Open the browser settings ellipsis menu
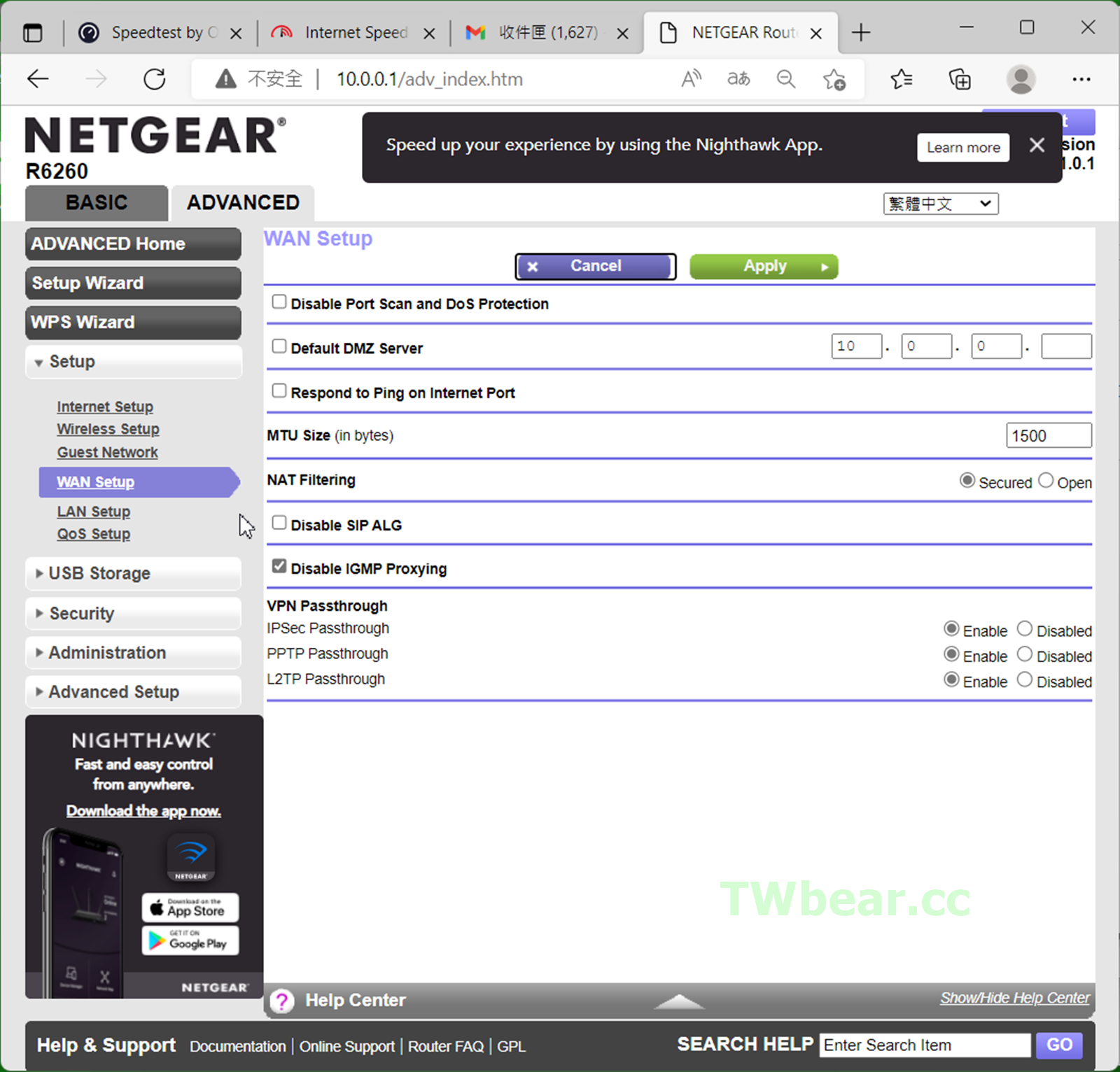The width and height of the screenshot is (1120, 1072). click(1081, 79)
